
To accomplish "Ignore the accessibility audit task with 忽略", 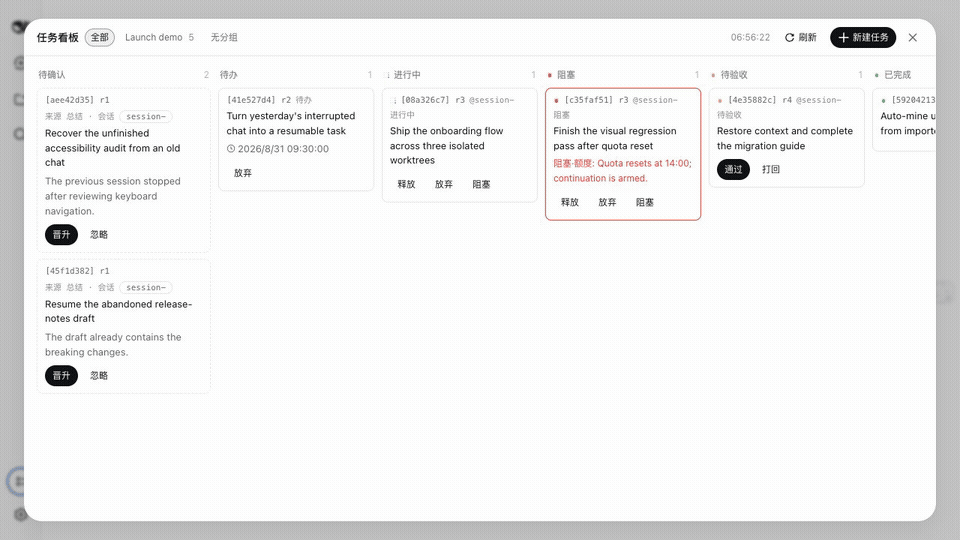I will click(99, 234).
